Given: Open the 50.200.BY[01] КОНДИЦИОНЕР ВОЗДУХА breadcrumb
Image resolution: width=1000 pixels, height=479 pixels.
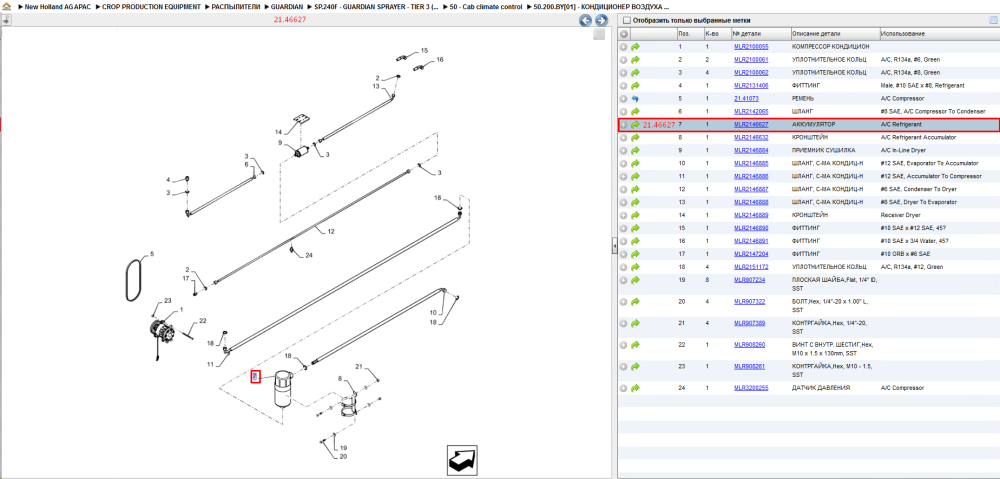Looking at the screenshot, I should 601,6.
